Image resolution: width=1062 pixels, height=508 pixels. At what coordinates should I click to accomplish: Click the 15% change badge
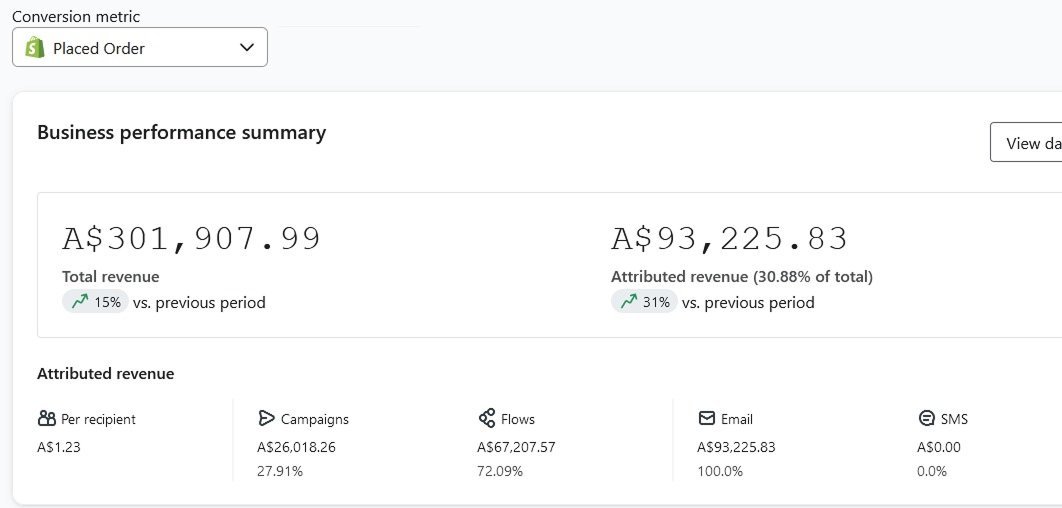coord(95,302)
